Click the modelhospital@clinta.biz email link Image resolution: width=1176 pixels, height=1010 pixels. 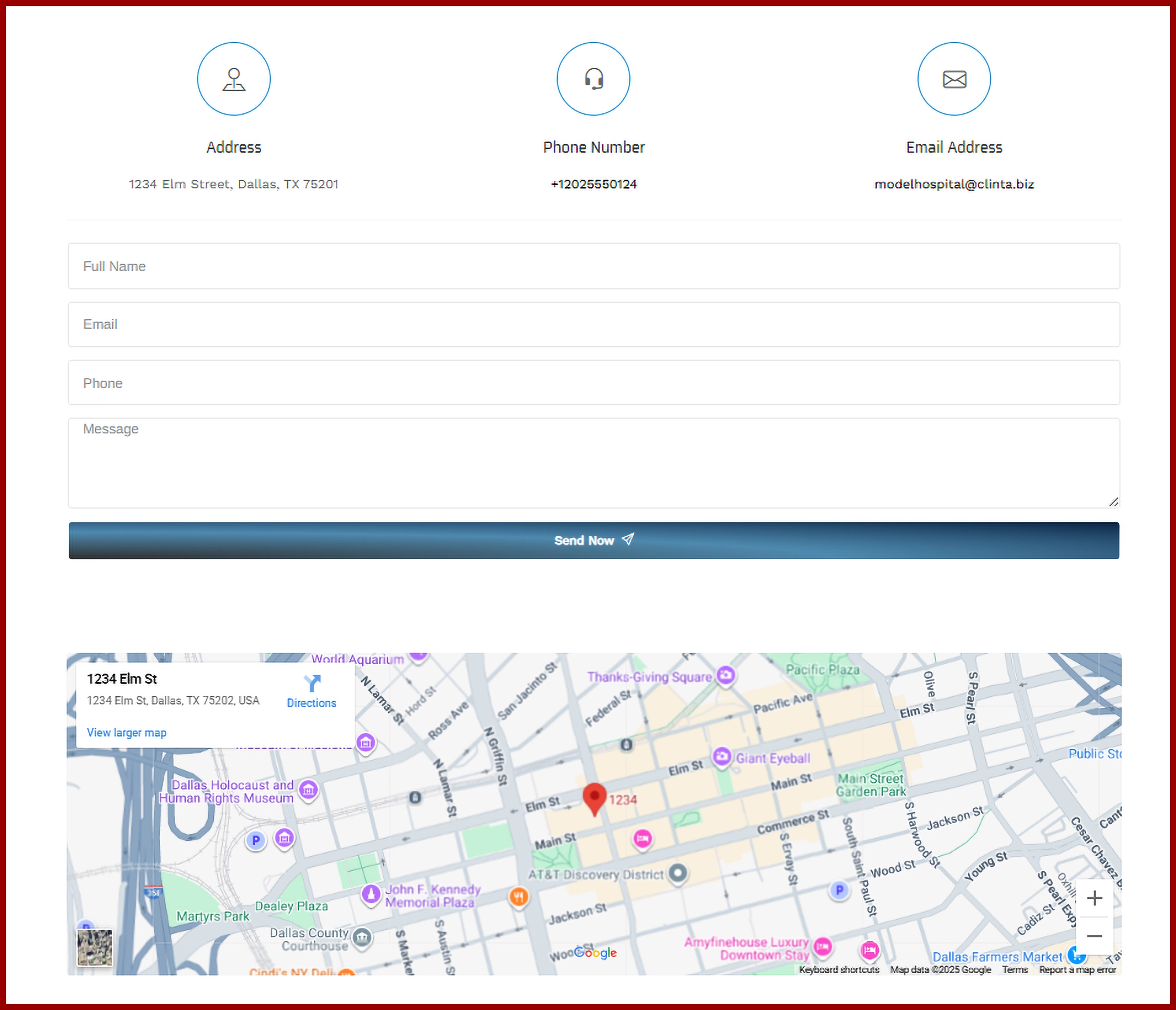[x=954, y=184]
